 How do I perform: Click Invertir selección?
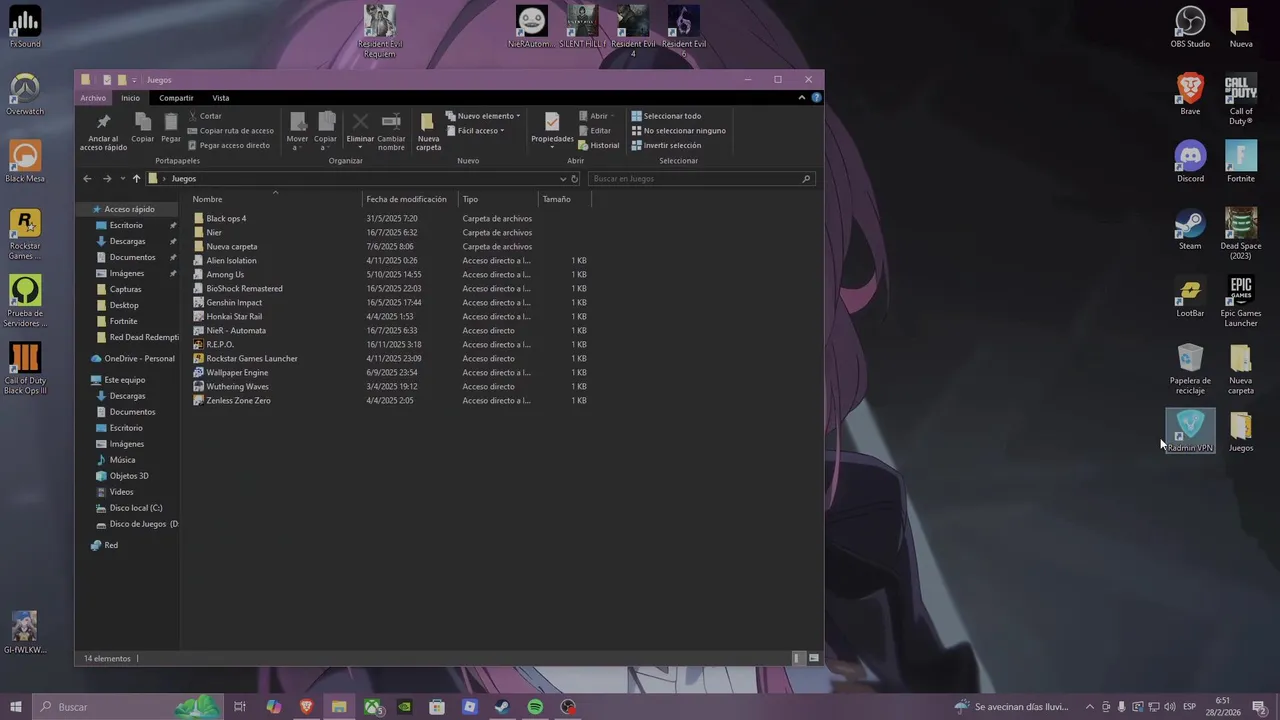(x=666, y=145)
